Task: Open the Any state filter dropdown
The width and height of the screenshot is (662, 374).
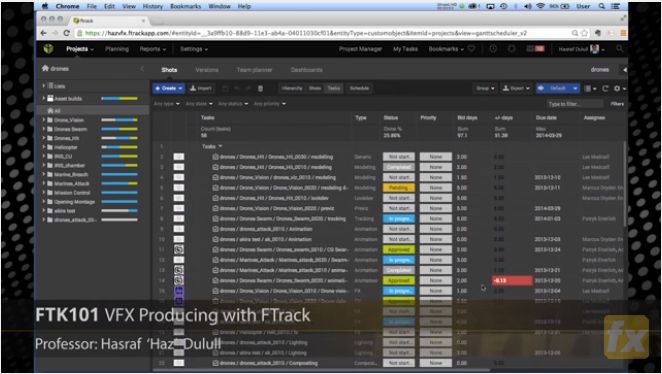Action: 199,104
